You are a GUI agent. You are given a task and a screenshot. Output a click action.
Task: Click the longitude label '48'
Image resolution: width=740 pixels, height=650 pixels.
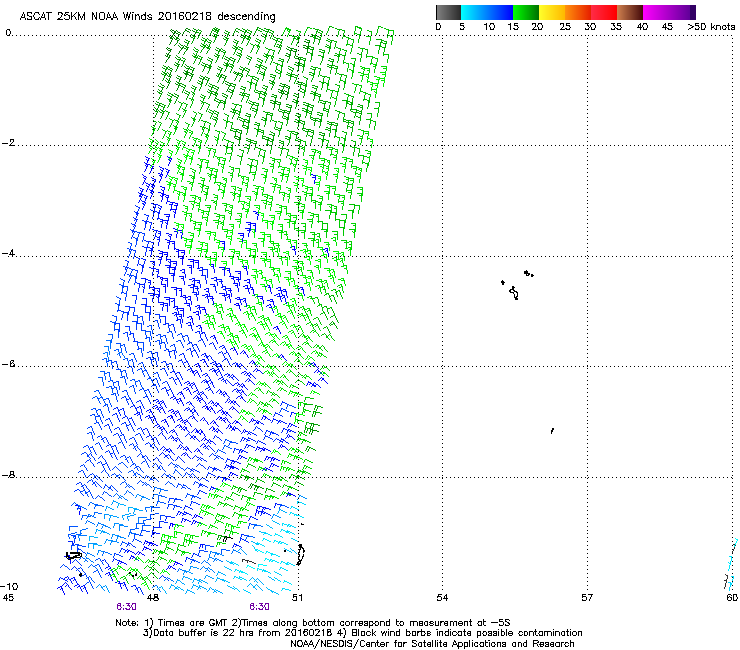[x=153, y=598]
